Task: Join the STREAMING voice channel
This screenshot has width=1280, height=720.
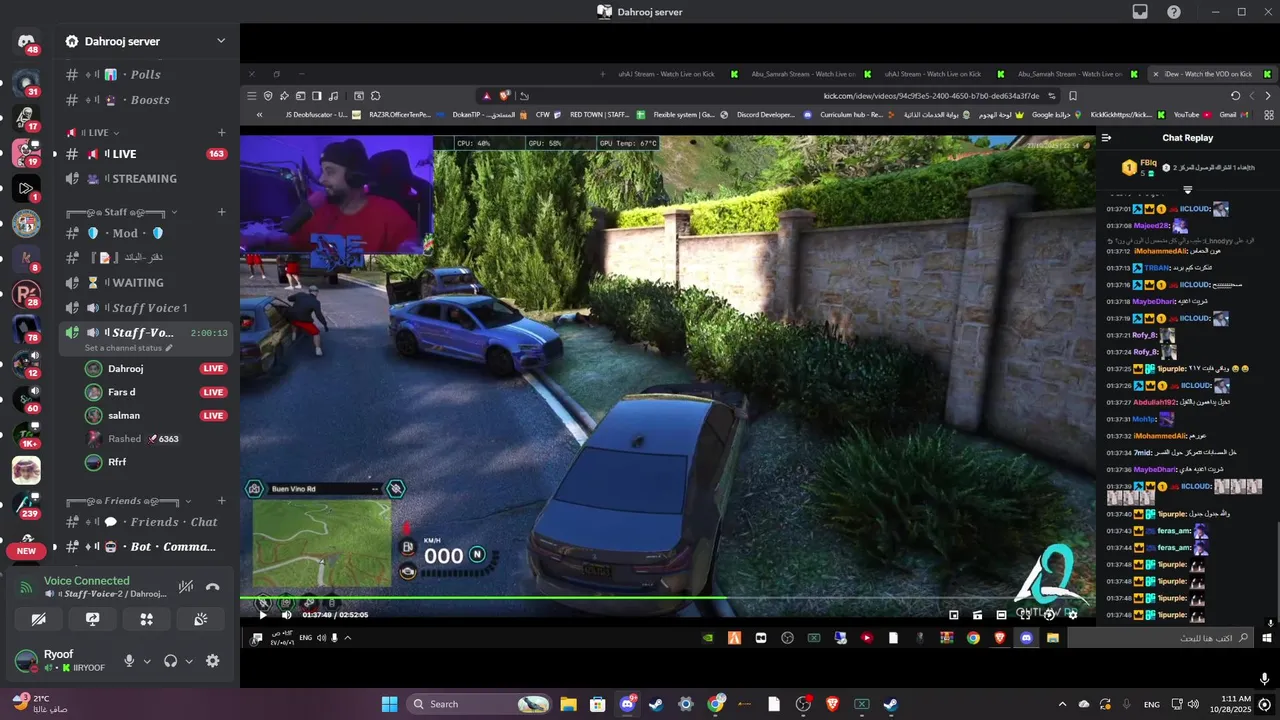Action: tap(146, 179)
